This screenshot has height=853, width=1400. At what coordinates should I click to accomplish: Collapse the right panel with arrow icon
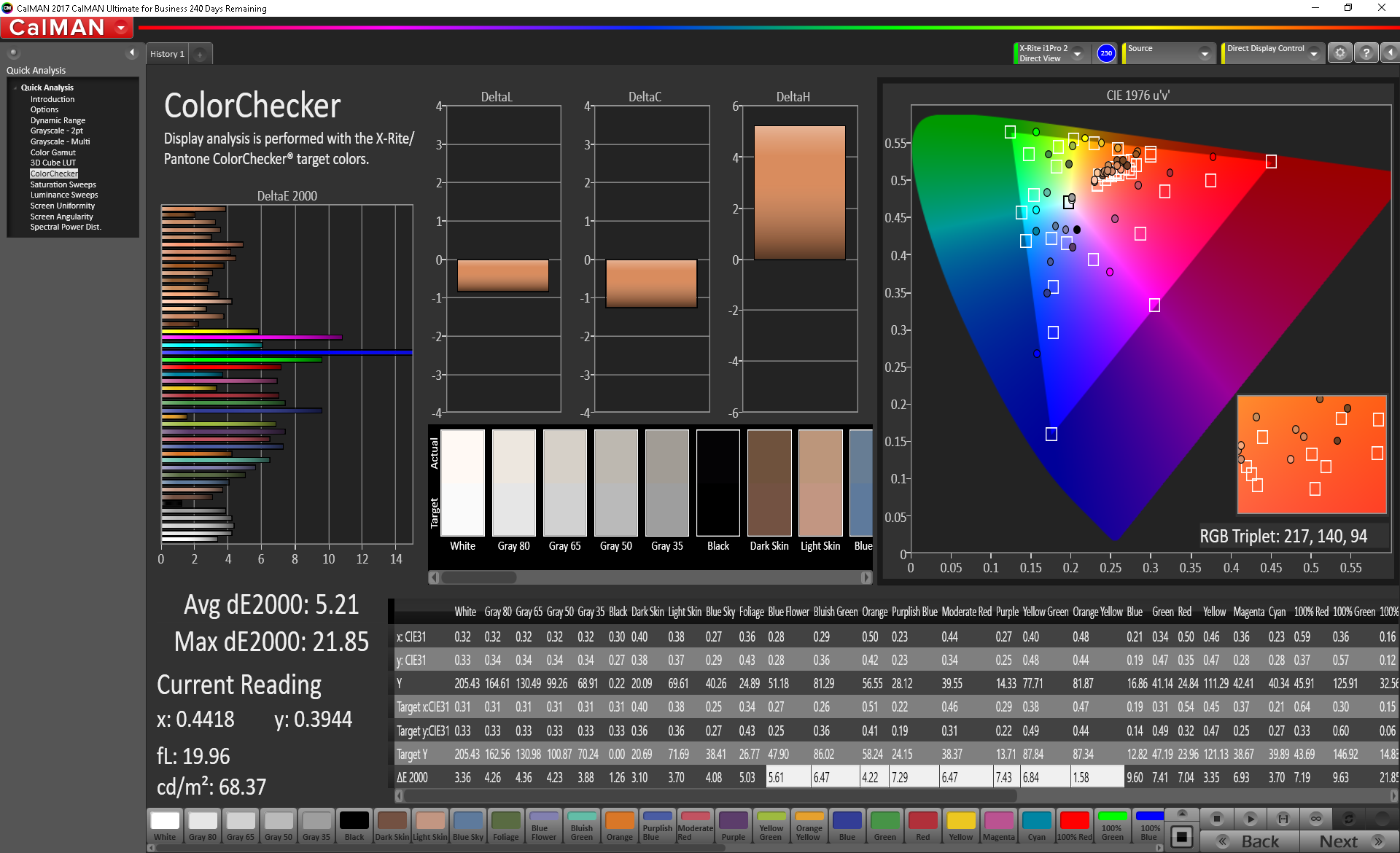pos(1390,53)
